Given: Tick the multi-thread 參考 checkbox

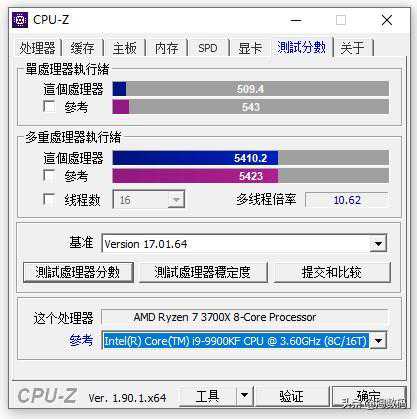Looking at the screenshot, I should 49,176.
